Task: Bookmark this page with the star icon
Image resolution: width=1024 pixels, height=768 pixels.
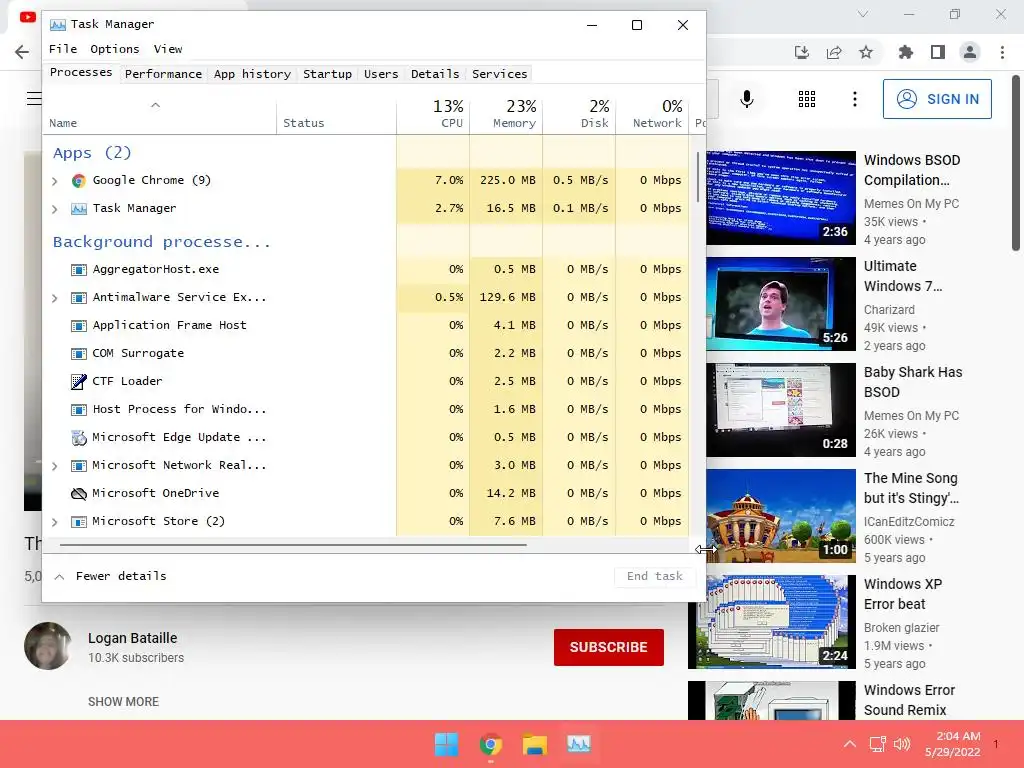Action: coord(866,52)
